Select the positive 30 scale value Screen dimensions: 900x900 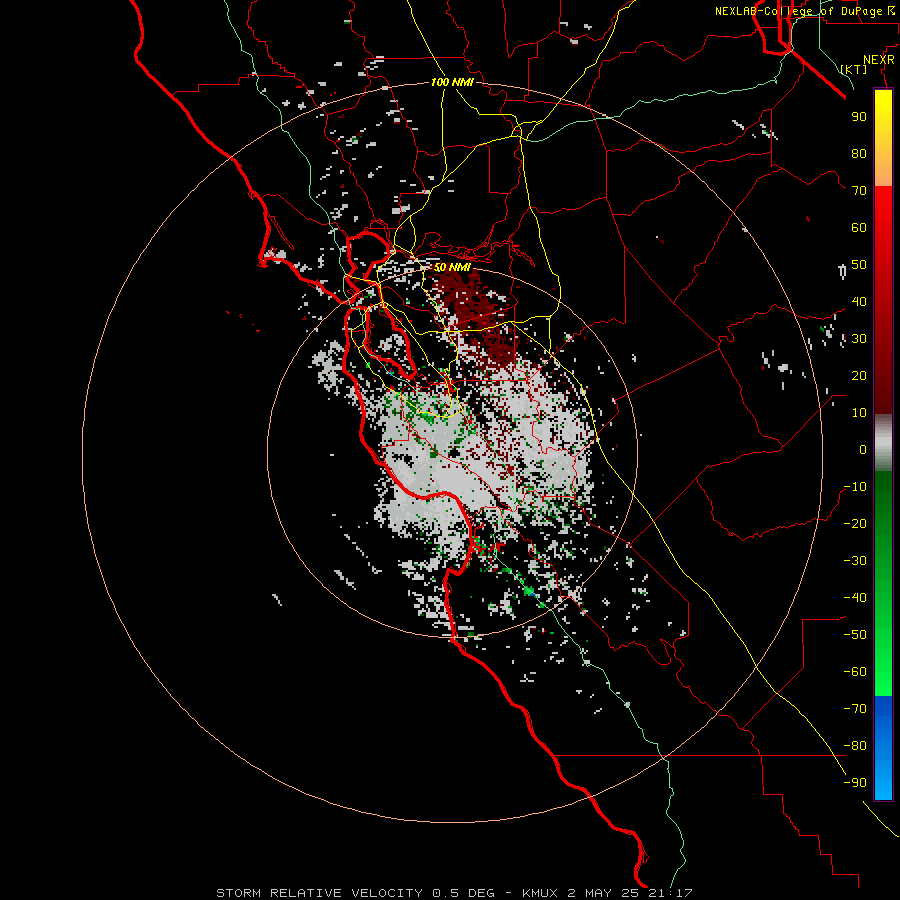point(859,339)
